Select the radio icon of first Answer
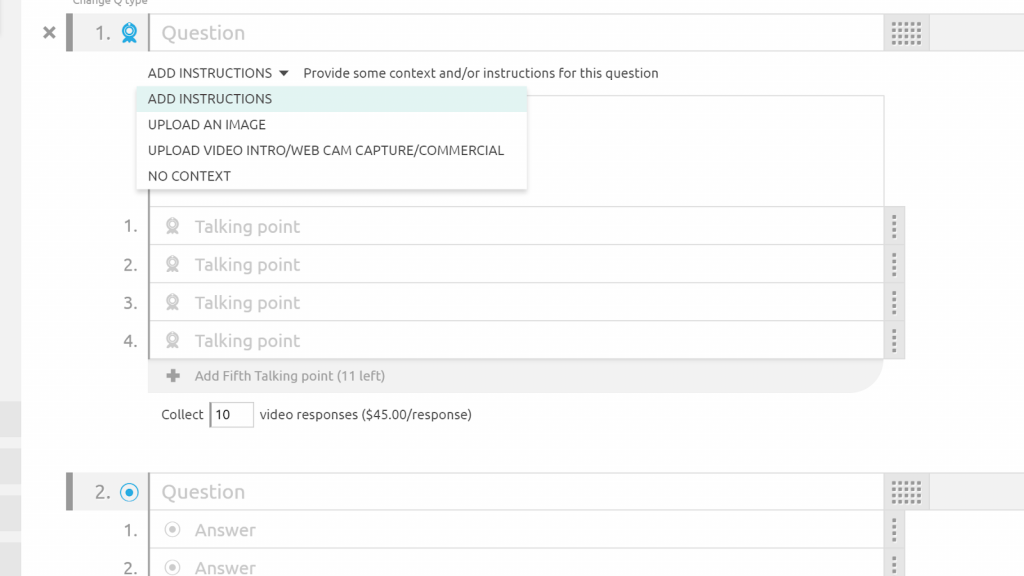This screenshot has width=1024, height=576. click(172, 530)
